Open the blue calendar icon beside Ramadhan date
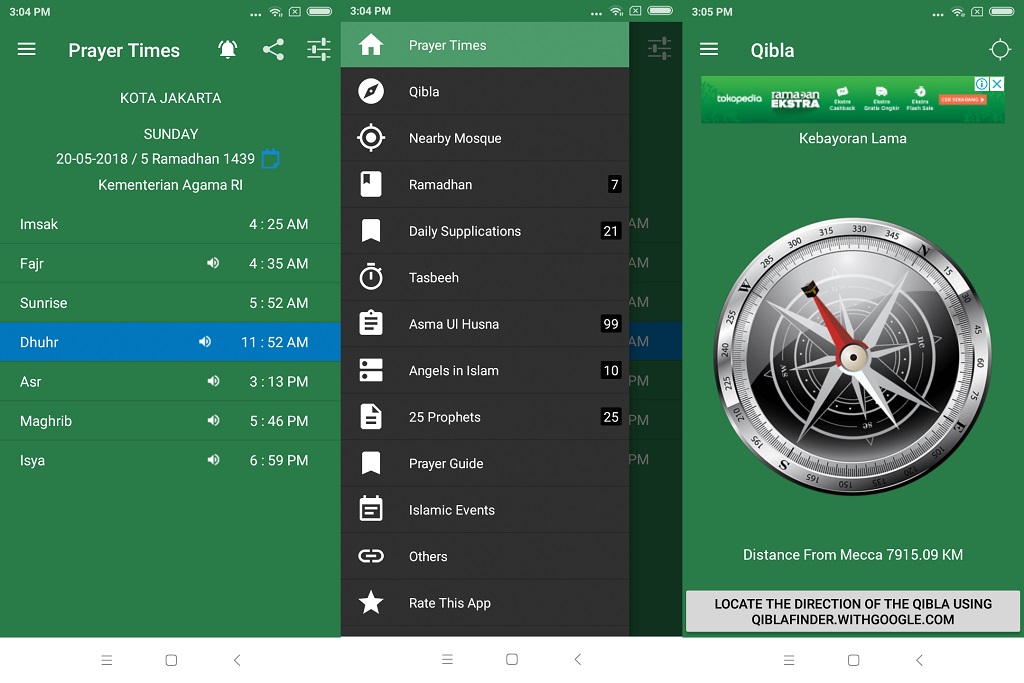 coord(270,159)
